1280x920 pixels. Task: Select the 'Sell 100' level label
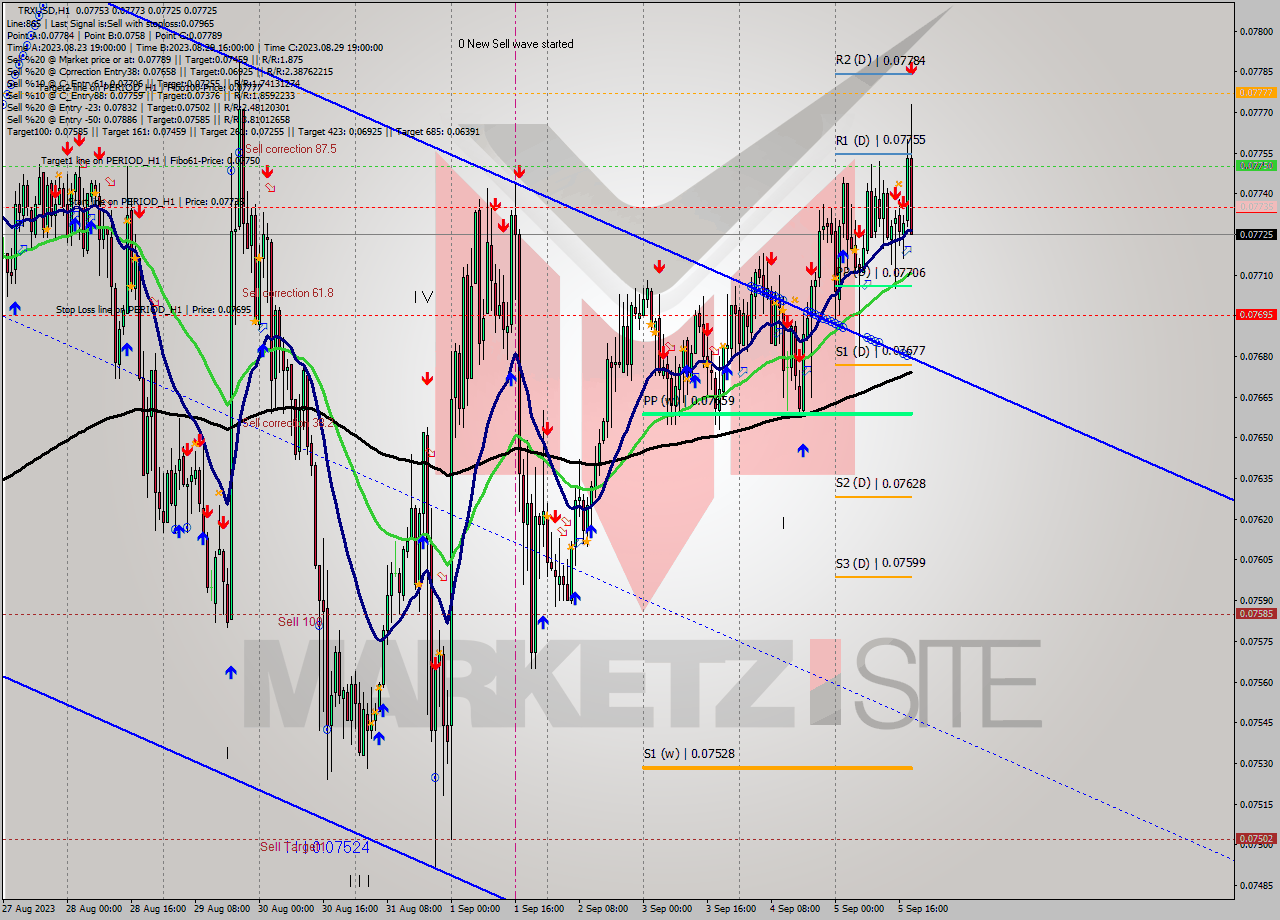coord(300,622)
